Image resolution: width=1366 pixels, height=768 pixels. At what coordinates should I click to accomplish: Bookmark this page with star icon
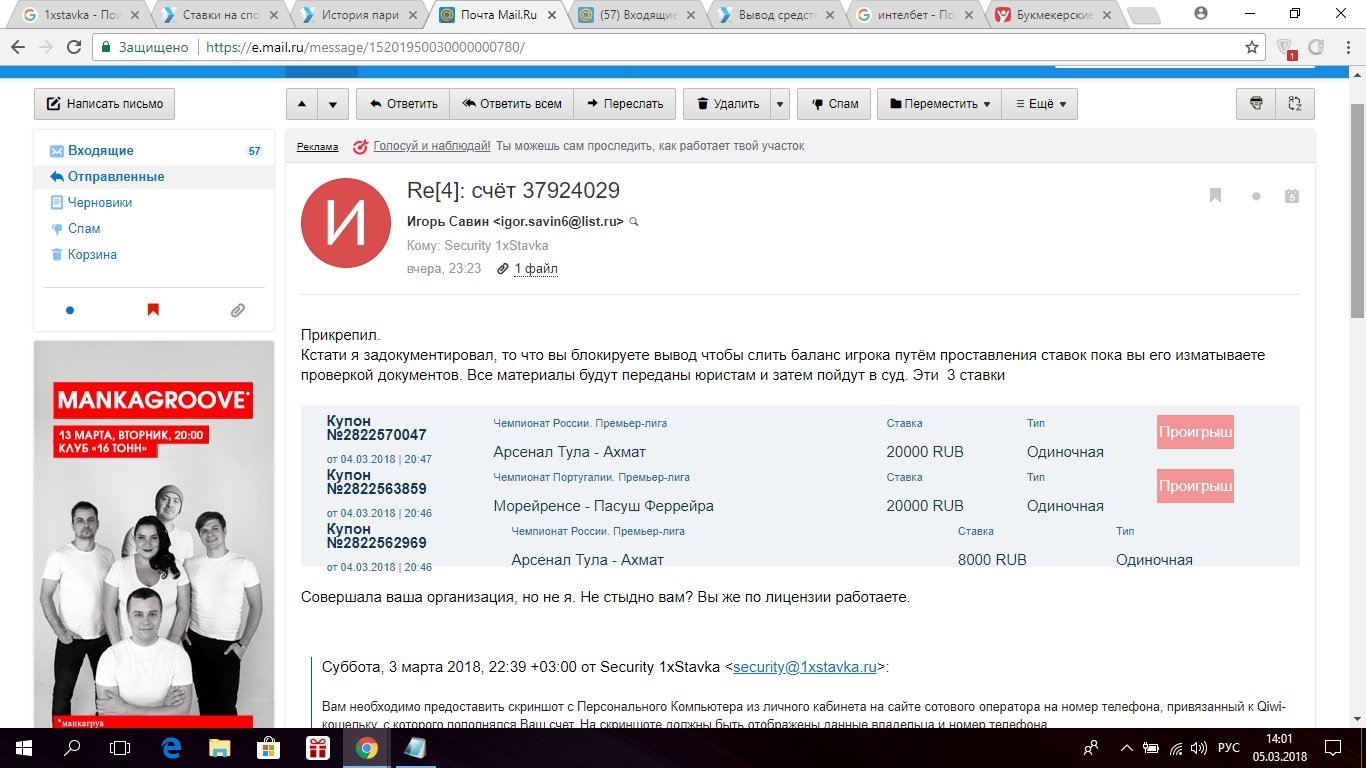(x=1251, y=47)
